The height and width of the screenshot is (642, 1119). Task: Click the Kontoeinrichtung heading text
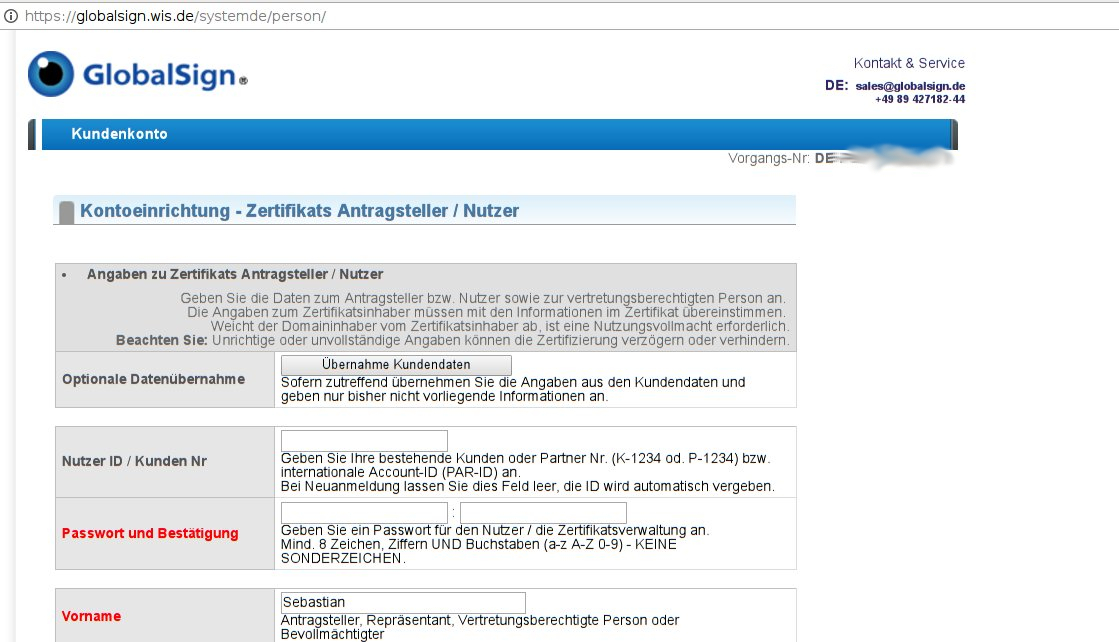(299, 211)
